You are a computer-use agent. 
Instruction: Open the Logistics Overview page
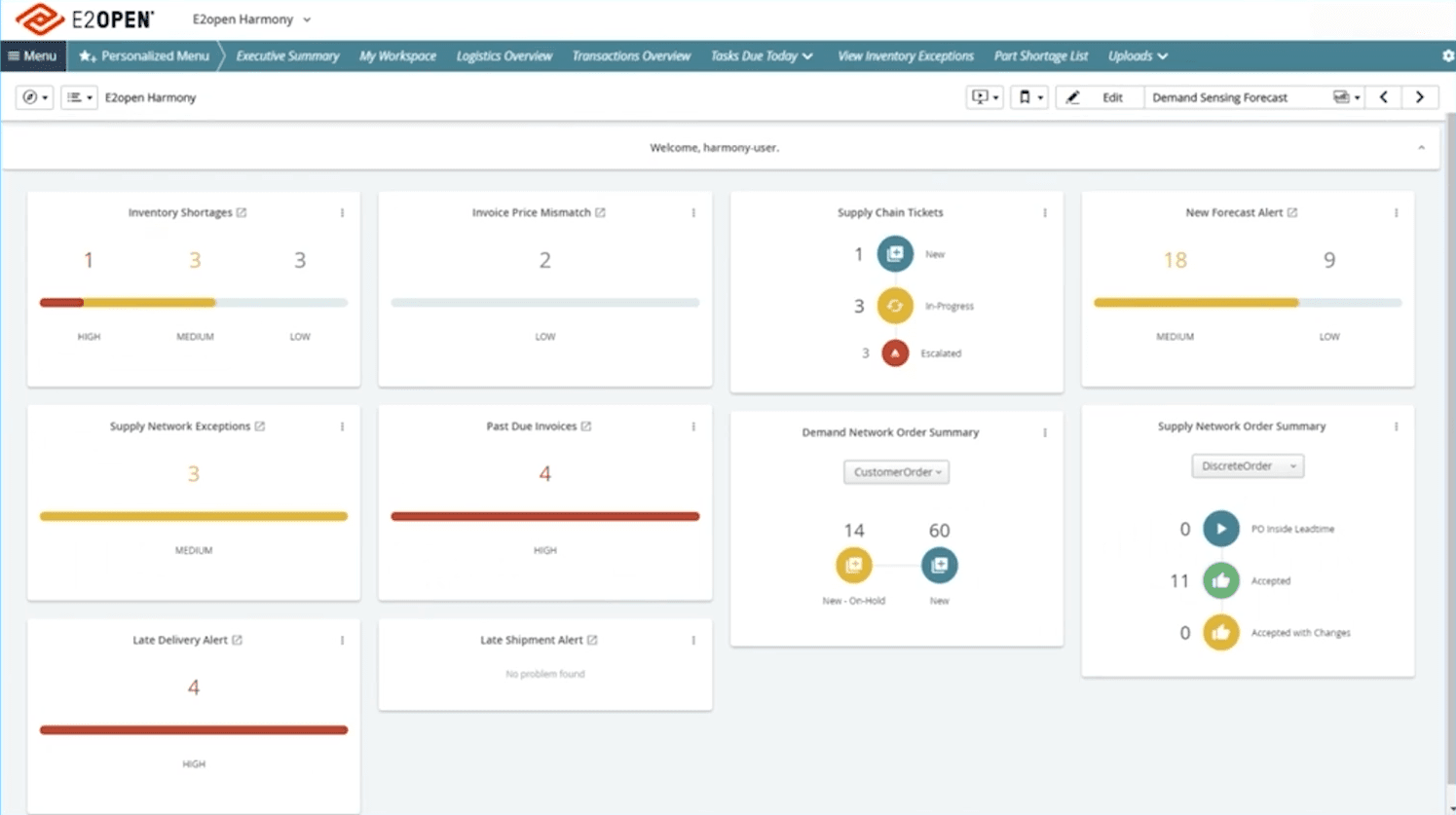tap(504, 56)
